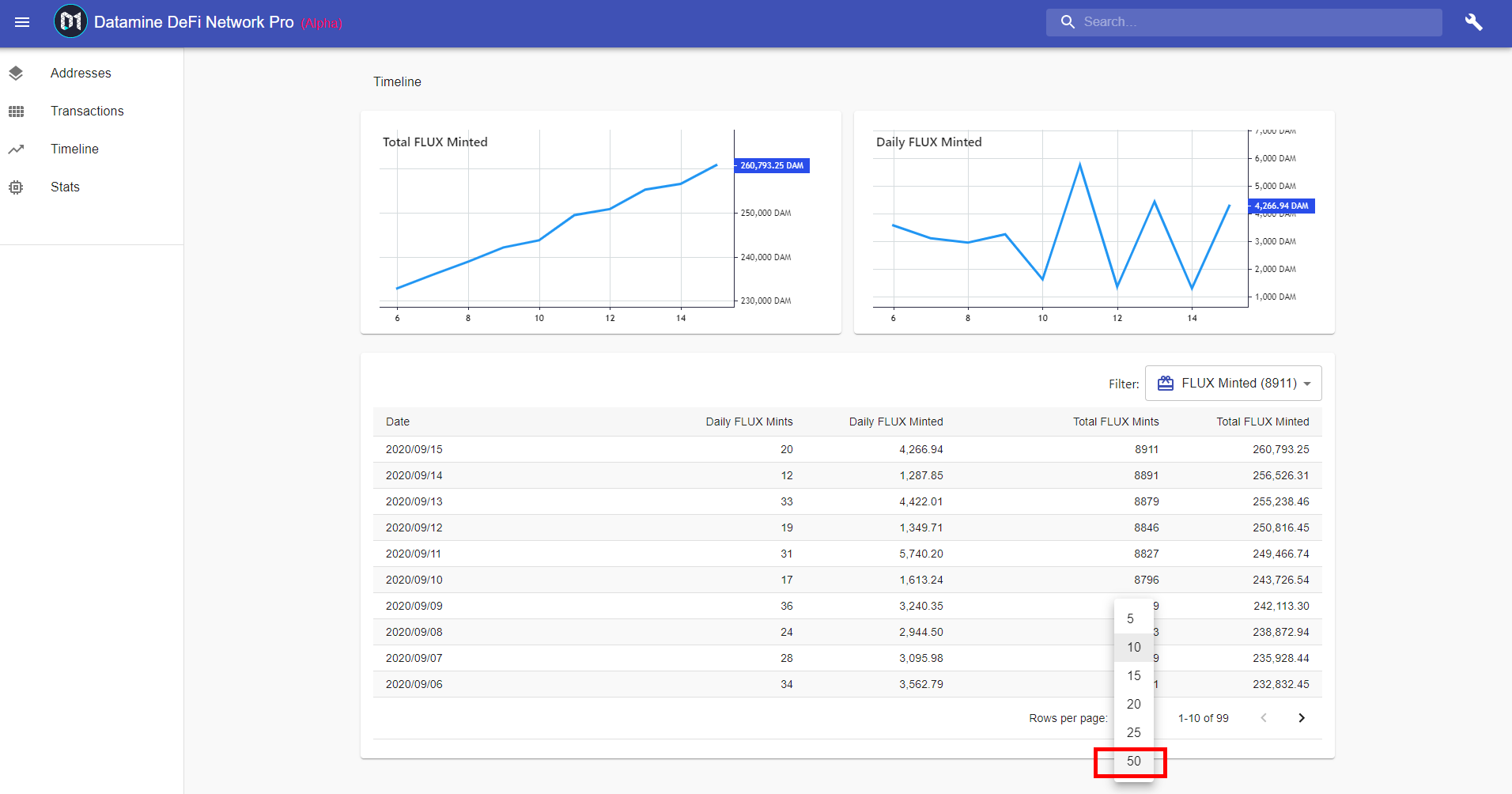Click the 3,562.79 daily minted value
The image size is (1512, 794).
tap(921, 684)
